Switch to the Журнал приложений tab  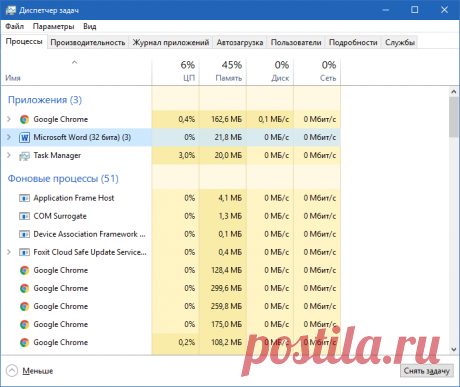(171, 42)
